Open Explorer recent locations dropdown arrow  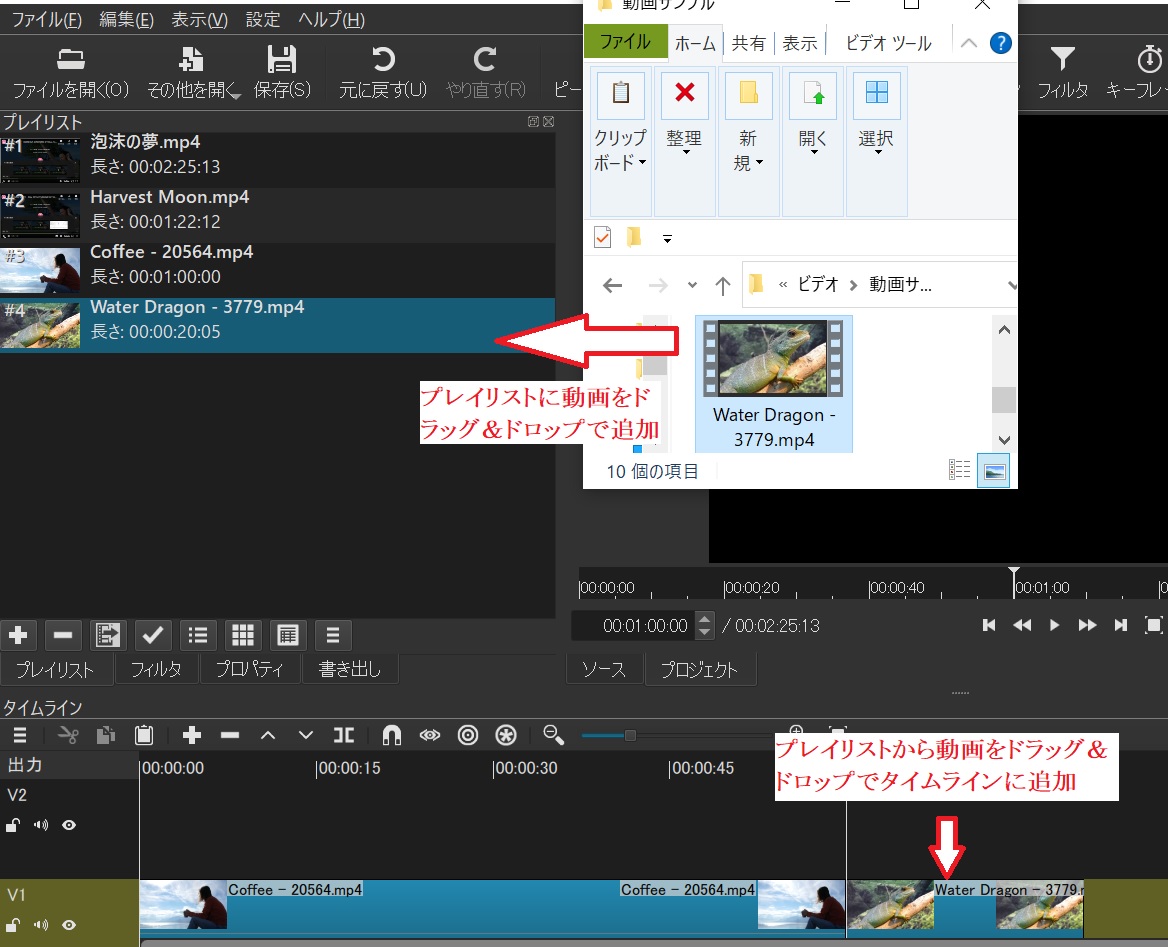[693, 285]
